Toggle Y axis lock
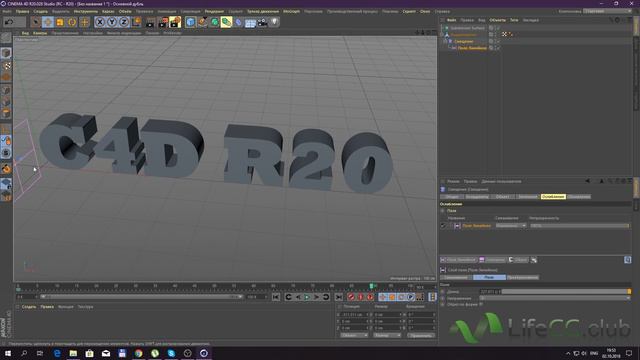The width and height of the screenshot is (640, 360). [x=111, y=22]
